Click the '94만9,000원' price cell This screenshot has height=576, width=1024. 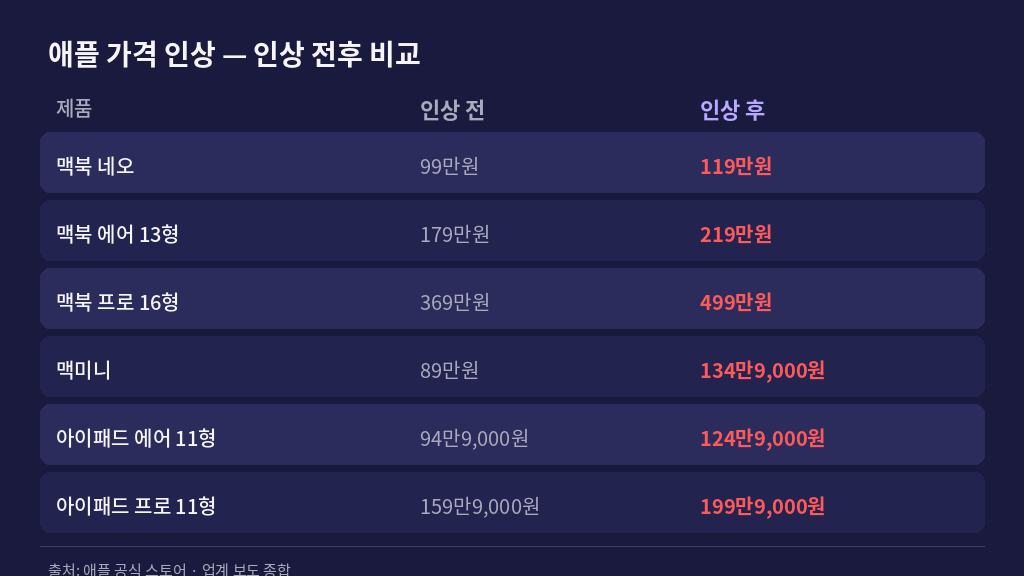[x=474, y=438]
